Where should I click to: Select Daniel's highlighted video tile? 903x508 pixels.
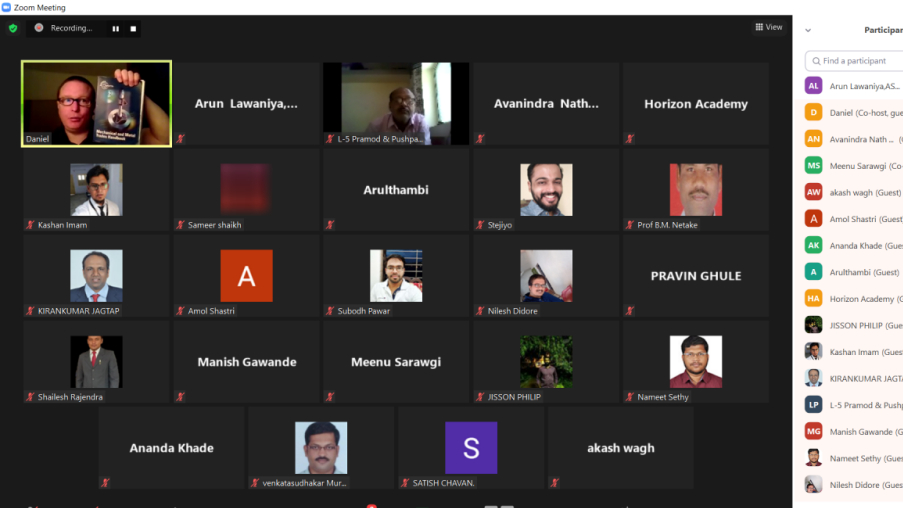[x=96, y=103]
